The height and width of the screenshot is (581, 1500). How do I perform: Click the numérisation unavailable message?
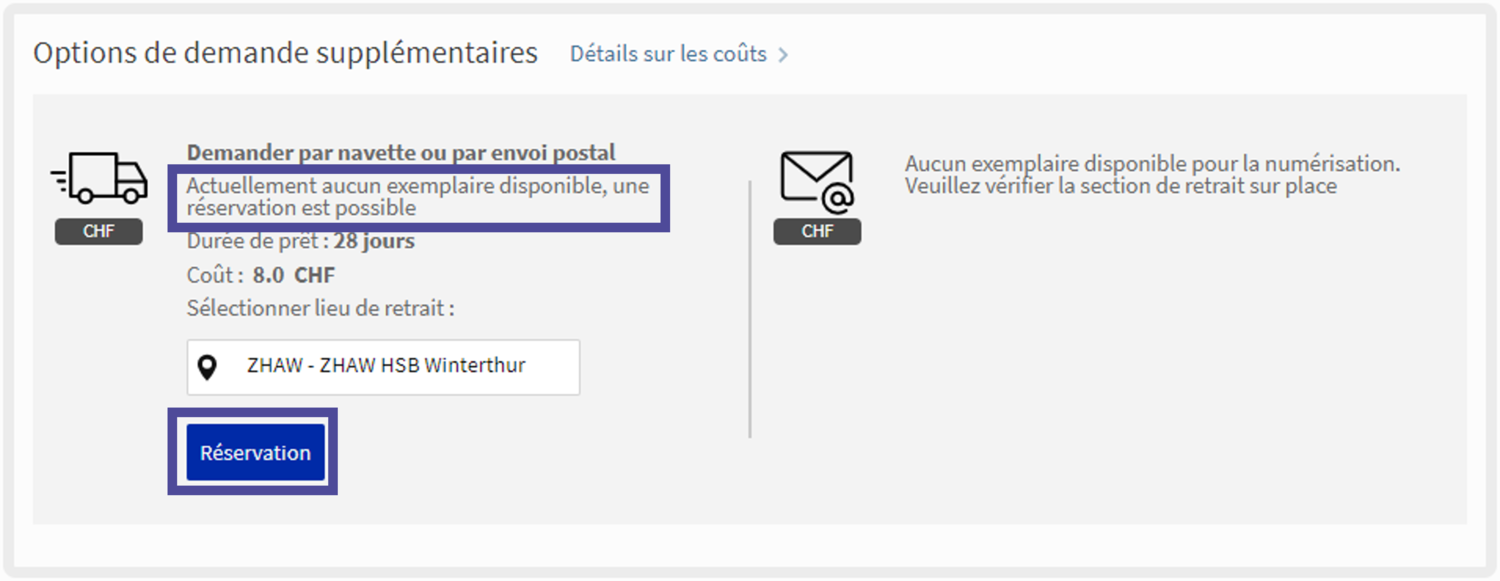1152,164
